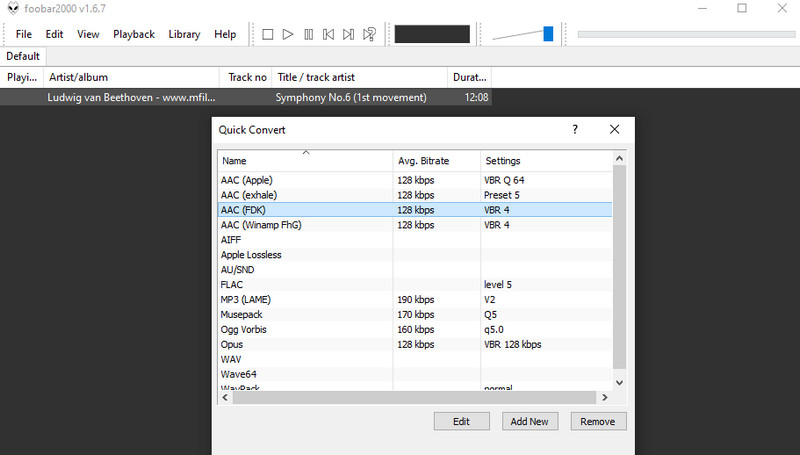The height and width of the screenshot is (455, 800).
Task: Click the volume slider handle
Action: pyautogui.click(x=548, y=34)
